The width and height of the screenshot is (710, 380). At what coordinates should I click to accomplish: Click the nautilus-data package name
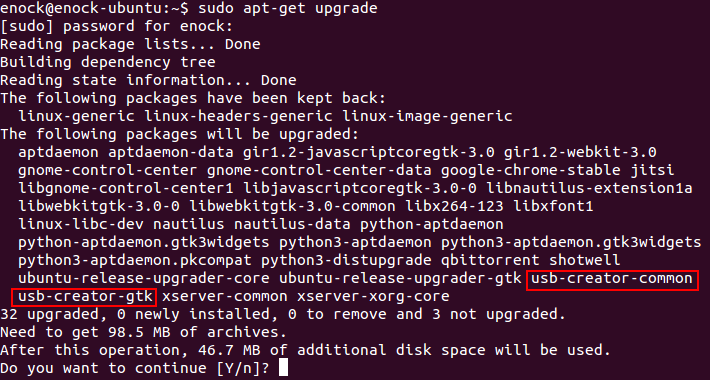pyautogui.click(x=293, y=224)
